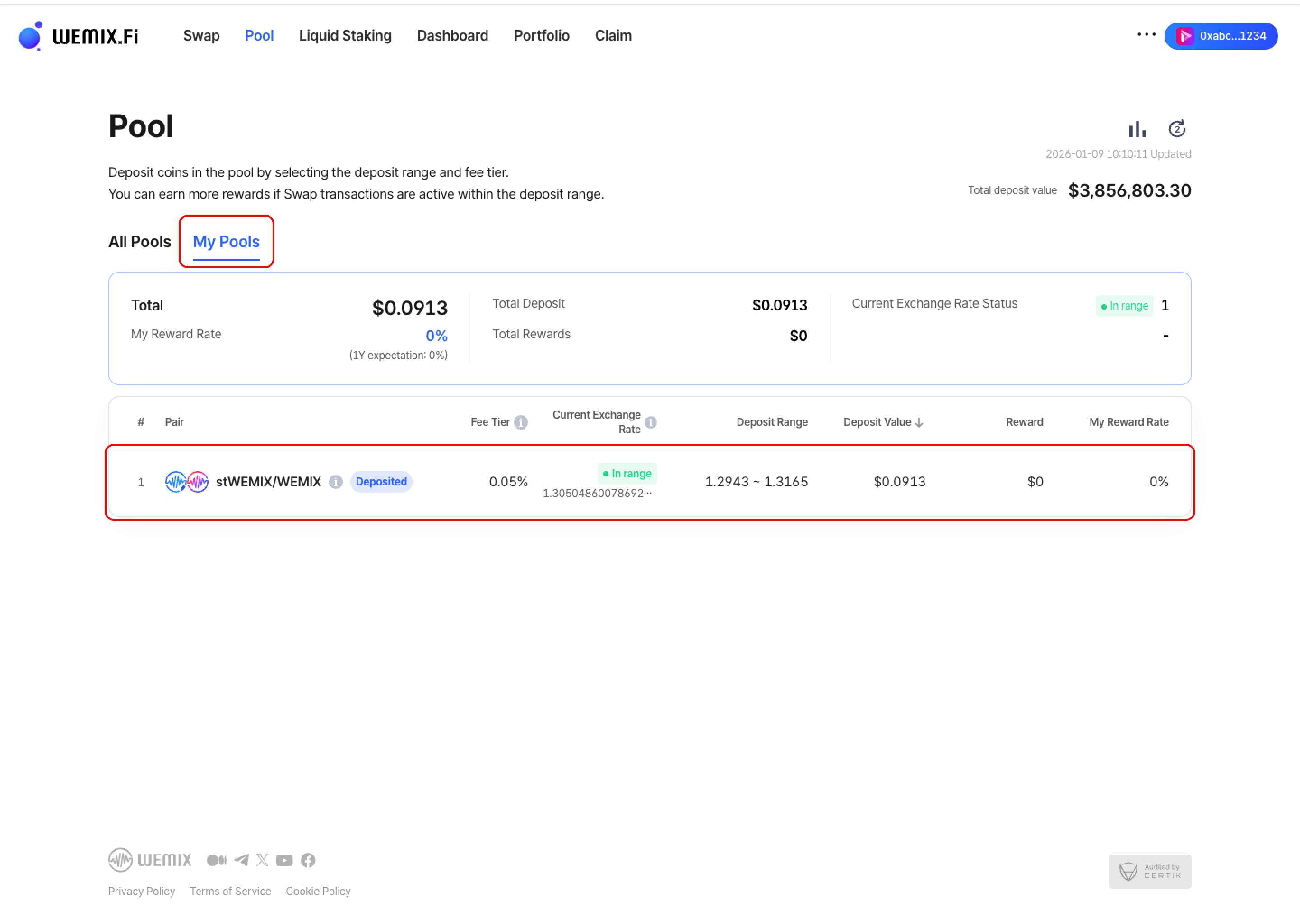The image size is (1300, 924).
Task: Open the Telegram icon in footer
Action: click(241, 859)
